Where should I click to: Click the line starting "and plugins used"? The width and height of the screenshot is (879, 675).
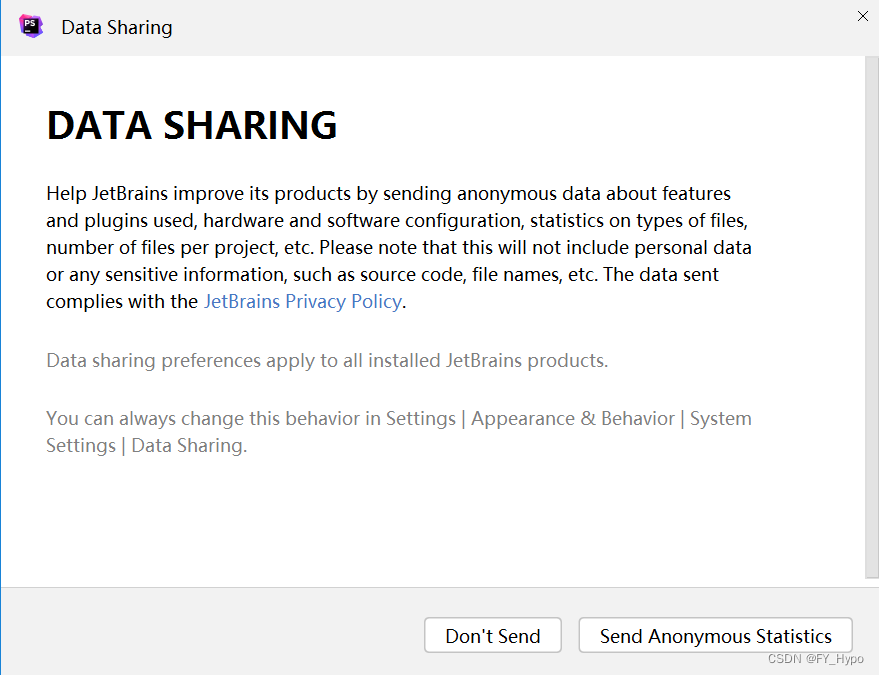[397, 220]
